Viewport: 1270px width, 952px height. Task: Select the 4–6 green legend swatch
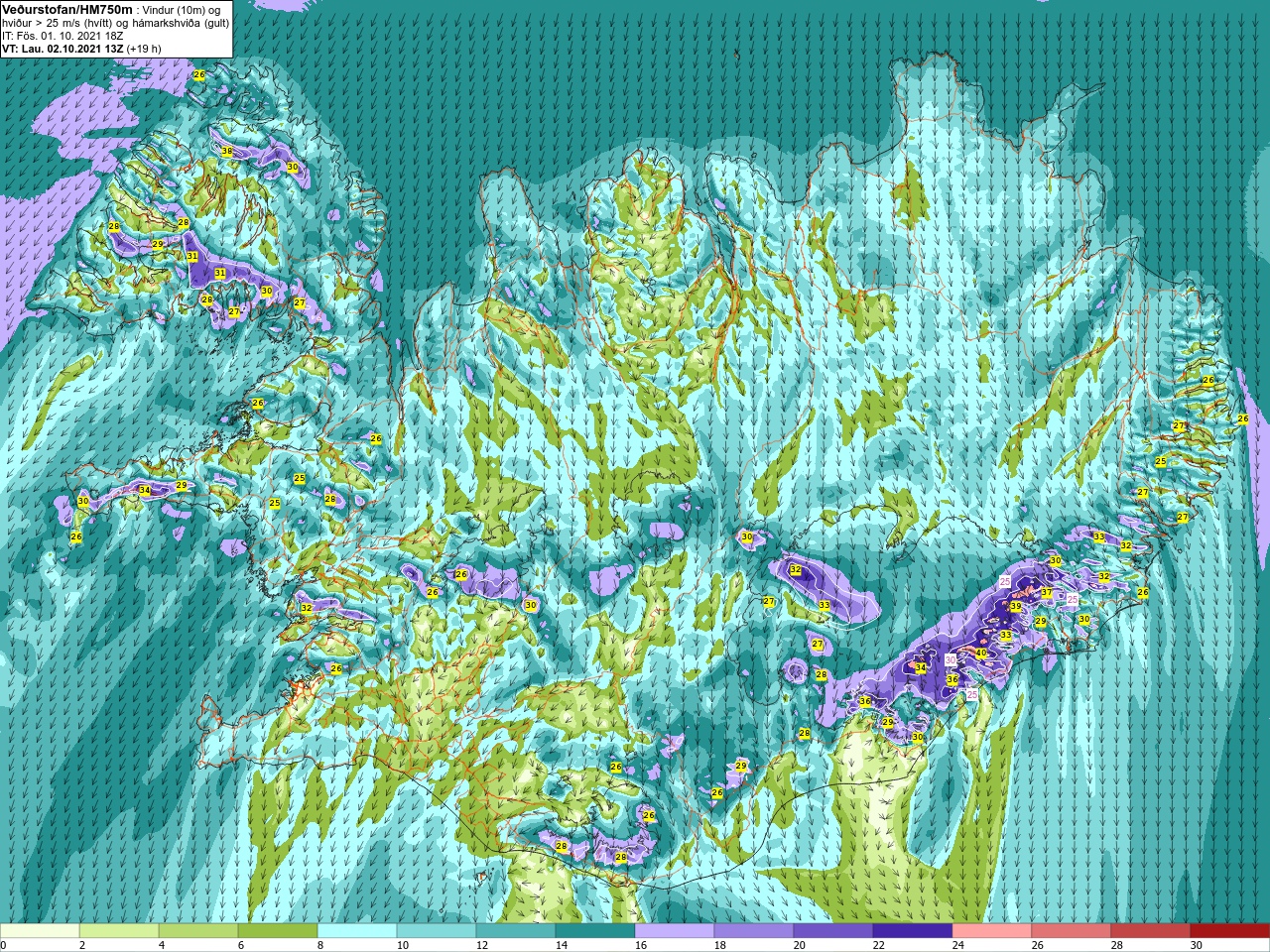pos(198,930)
